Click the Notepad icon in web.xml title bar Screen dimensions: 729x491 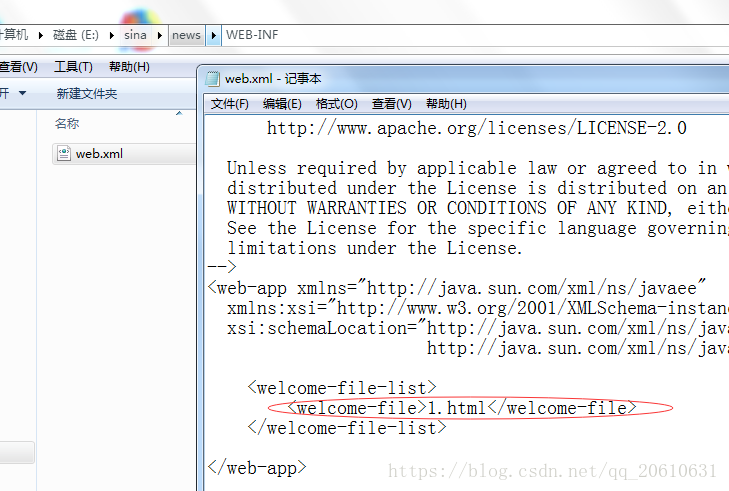[x=212, y=79]
